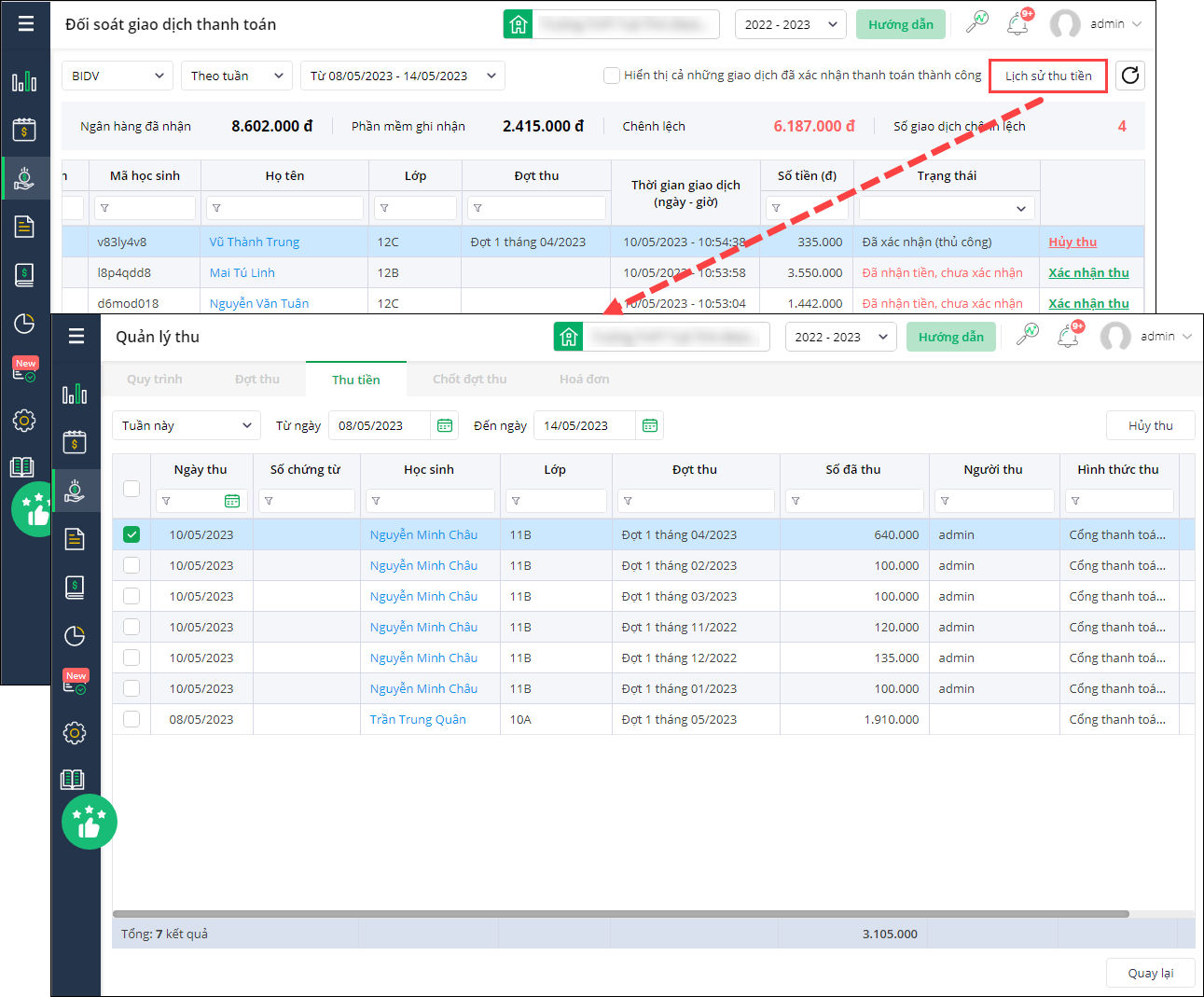
Task: Open calendar picker for Từ ngày field
Action: 445,425
